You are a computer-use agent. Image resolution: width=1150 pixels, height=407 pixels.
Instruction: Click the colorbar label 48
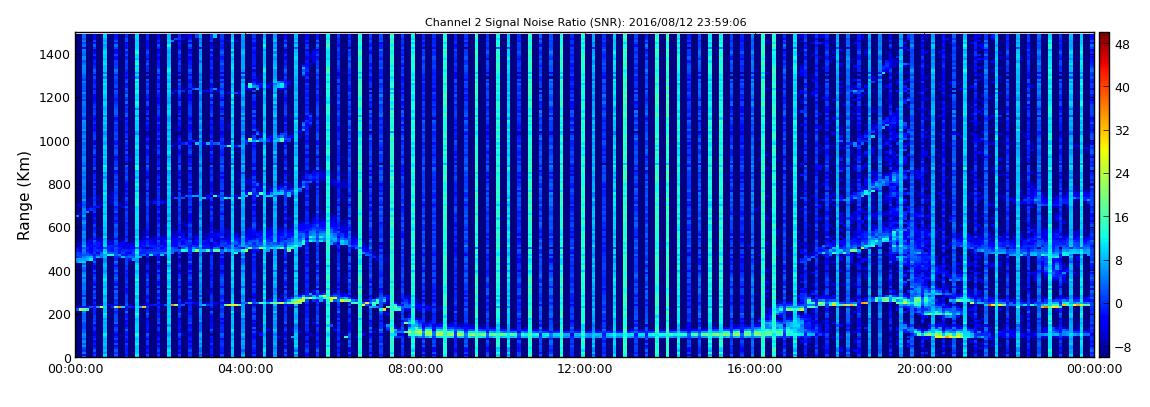pyautogui.click(x=1122, y=44)
